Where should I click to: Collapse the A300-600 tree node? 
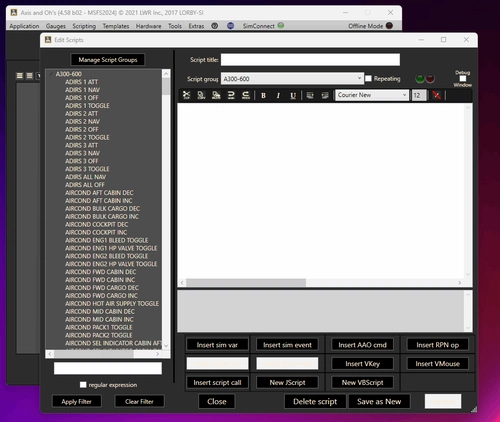click(x=51, y=74)
